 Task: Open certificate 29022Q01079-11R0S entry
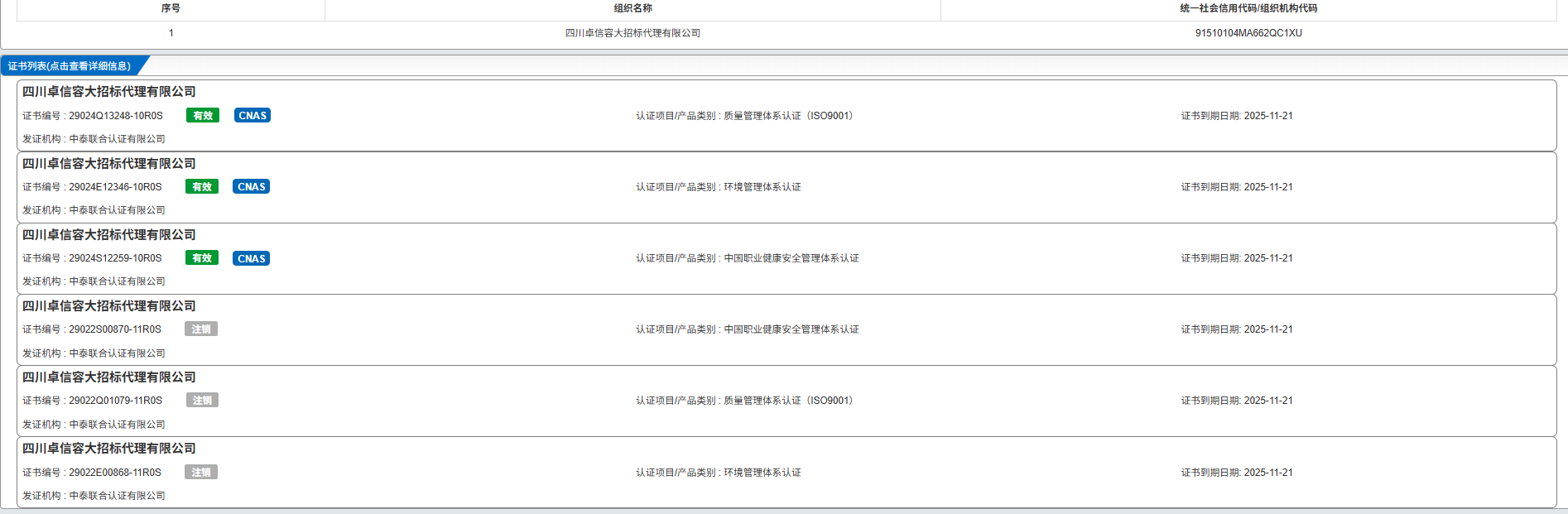point(786,401)
